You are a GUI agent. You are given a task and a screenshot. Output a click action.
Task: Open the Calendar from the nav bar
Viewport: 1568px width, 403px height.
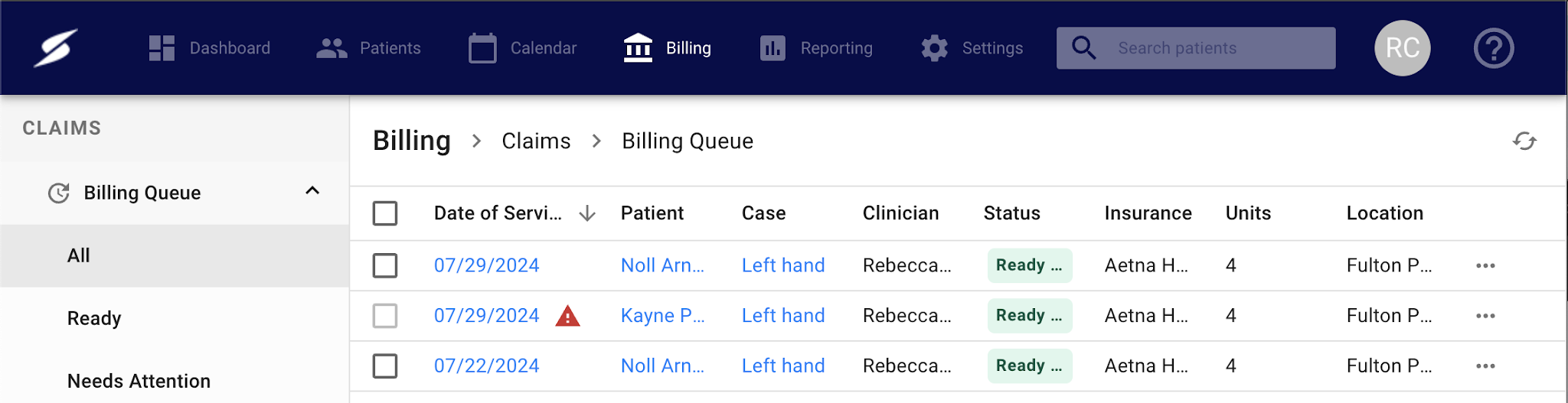click(523, 48)
